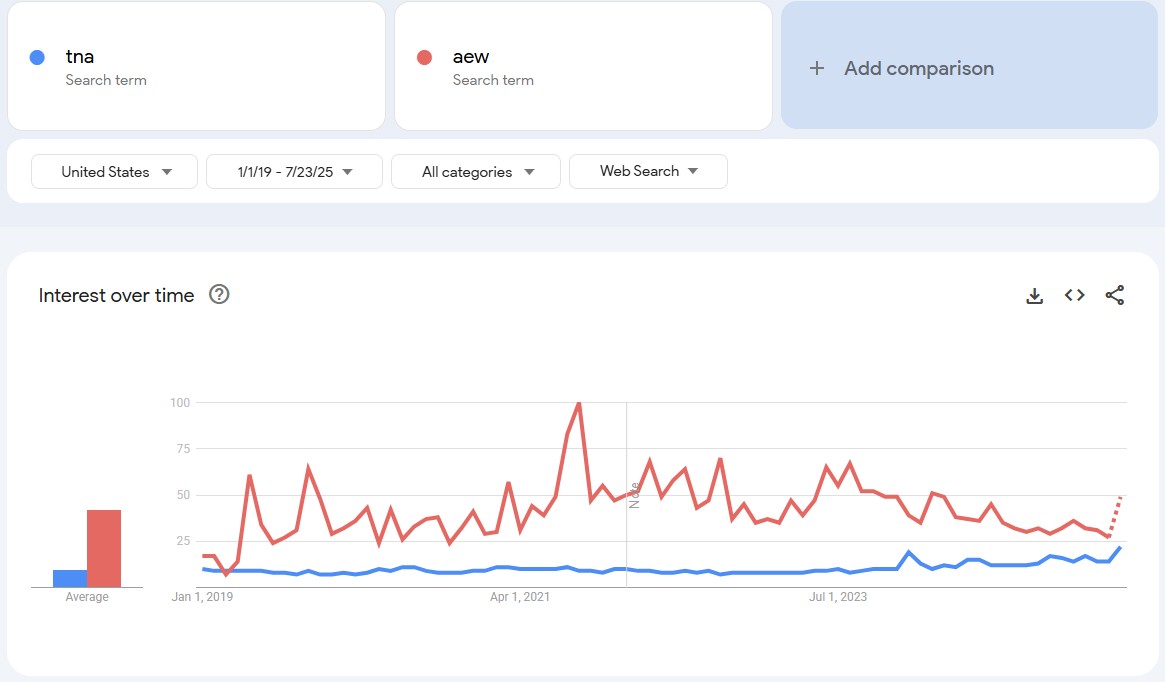The height and width of the screenshot is (682, 1165).
Task: Open the Web Search type dropdown
Action: (648, 171)
